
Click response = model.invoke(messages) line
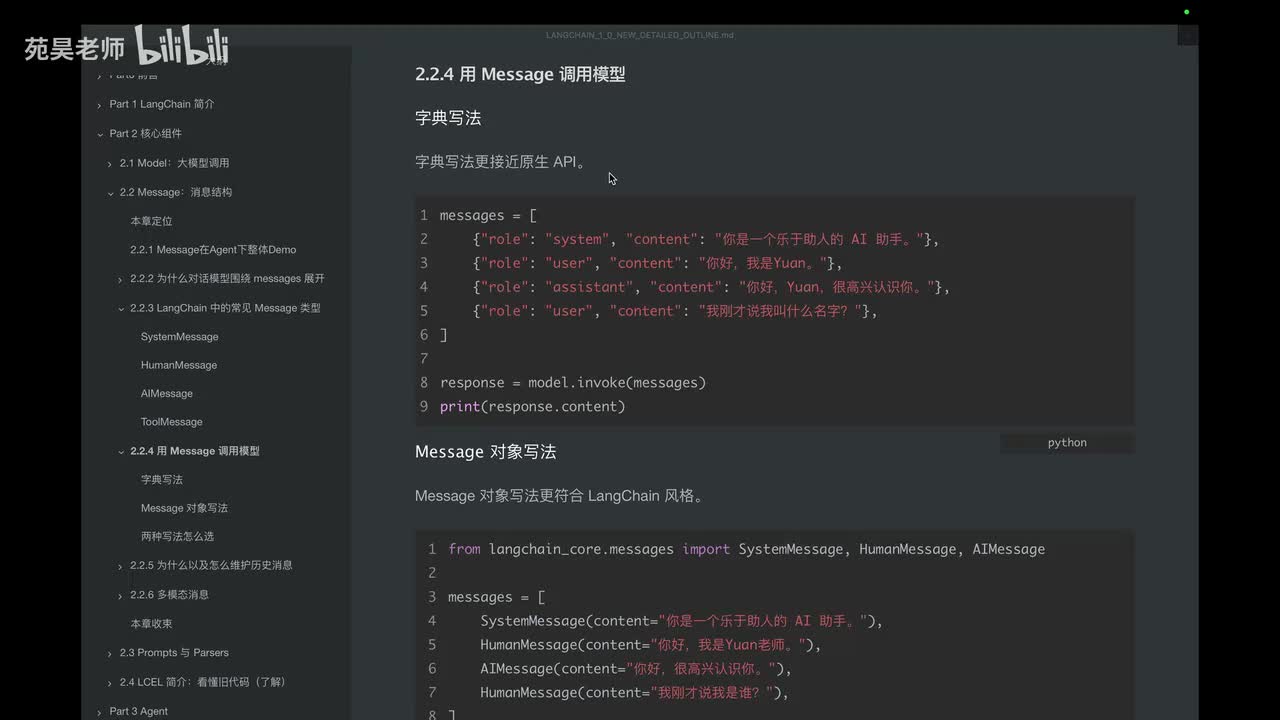point(573,383)
